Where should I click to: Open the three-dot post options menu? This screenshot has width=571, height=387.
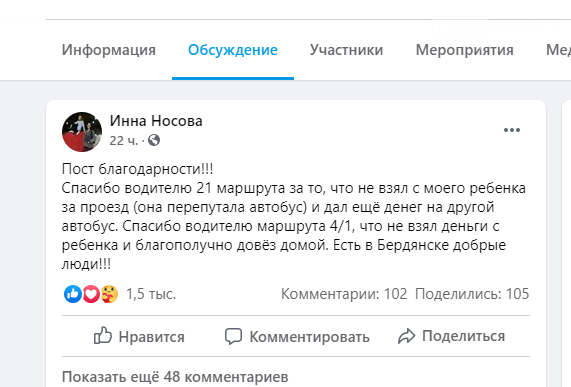pyautogui.click(x=512, y=130)
